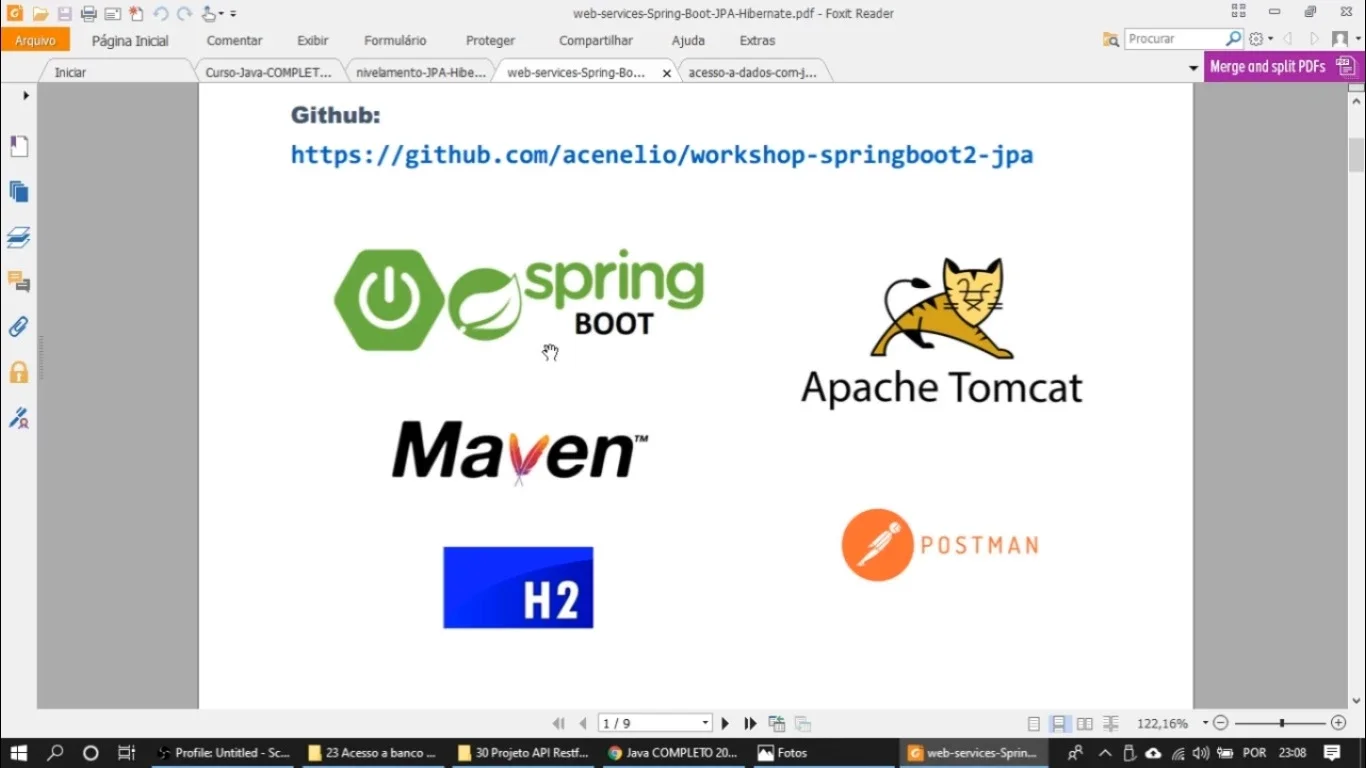
Task: Open the page number dropdown
Action: pos(705,723)
